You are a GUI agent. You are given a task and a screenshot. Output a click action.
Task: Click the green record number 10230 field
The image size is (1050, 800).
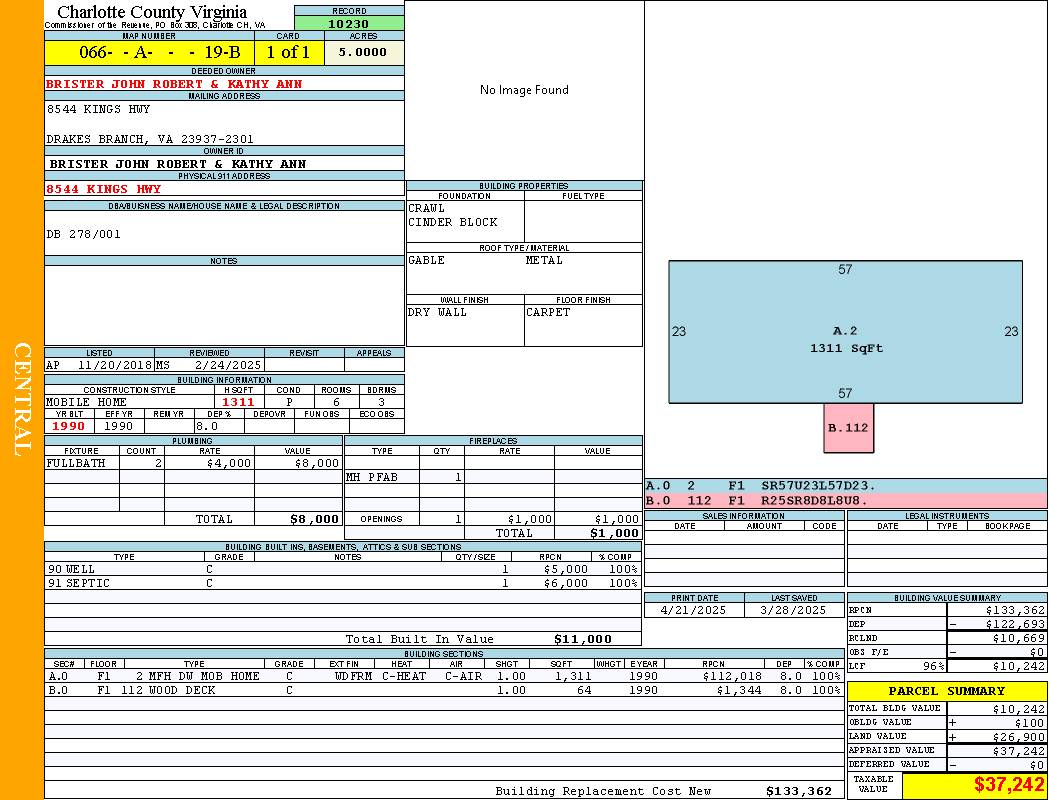(349, 24)
